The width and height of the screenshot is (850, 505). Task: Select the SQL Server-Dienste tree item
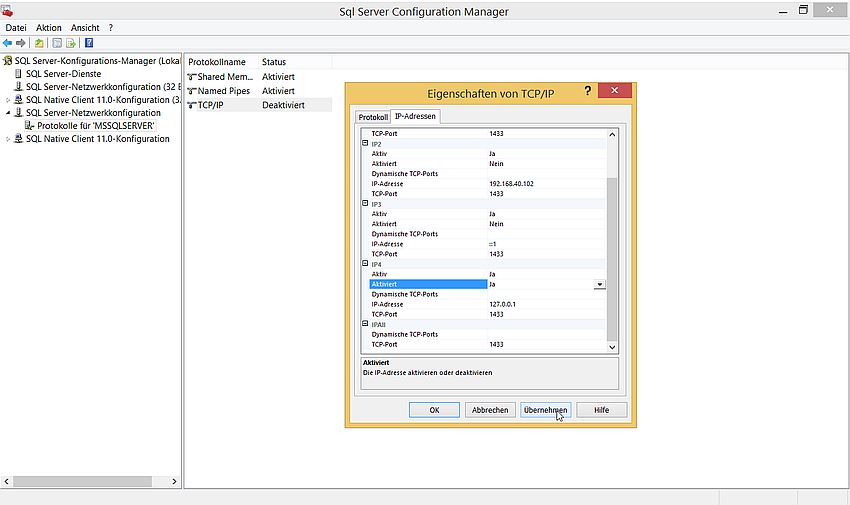click(x=63, y=74)
